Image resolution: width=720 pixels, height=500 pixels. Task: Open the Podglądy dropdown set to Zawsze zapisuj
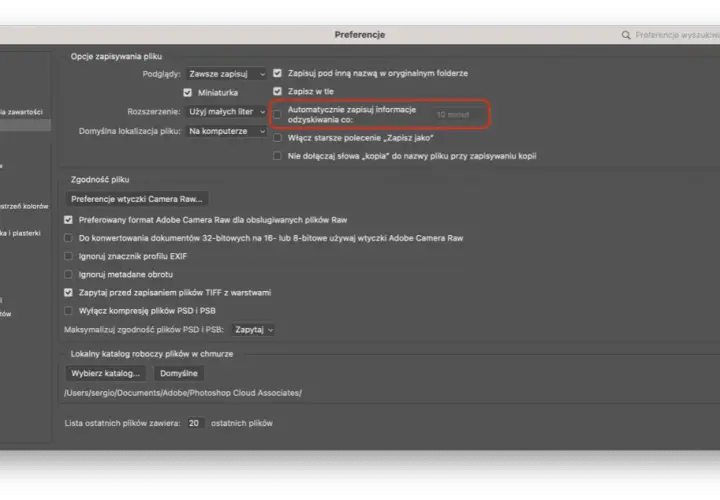pyautogui.click(x=226, y=74)
